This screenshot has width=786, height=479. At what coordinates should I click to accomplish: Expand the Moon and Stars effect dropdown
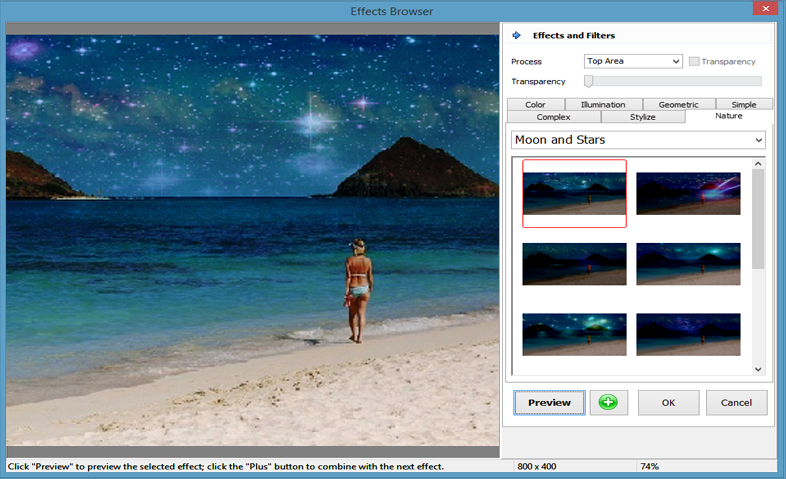click(638, 140)
